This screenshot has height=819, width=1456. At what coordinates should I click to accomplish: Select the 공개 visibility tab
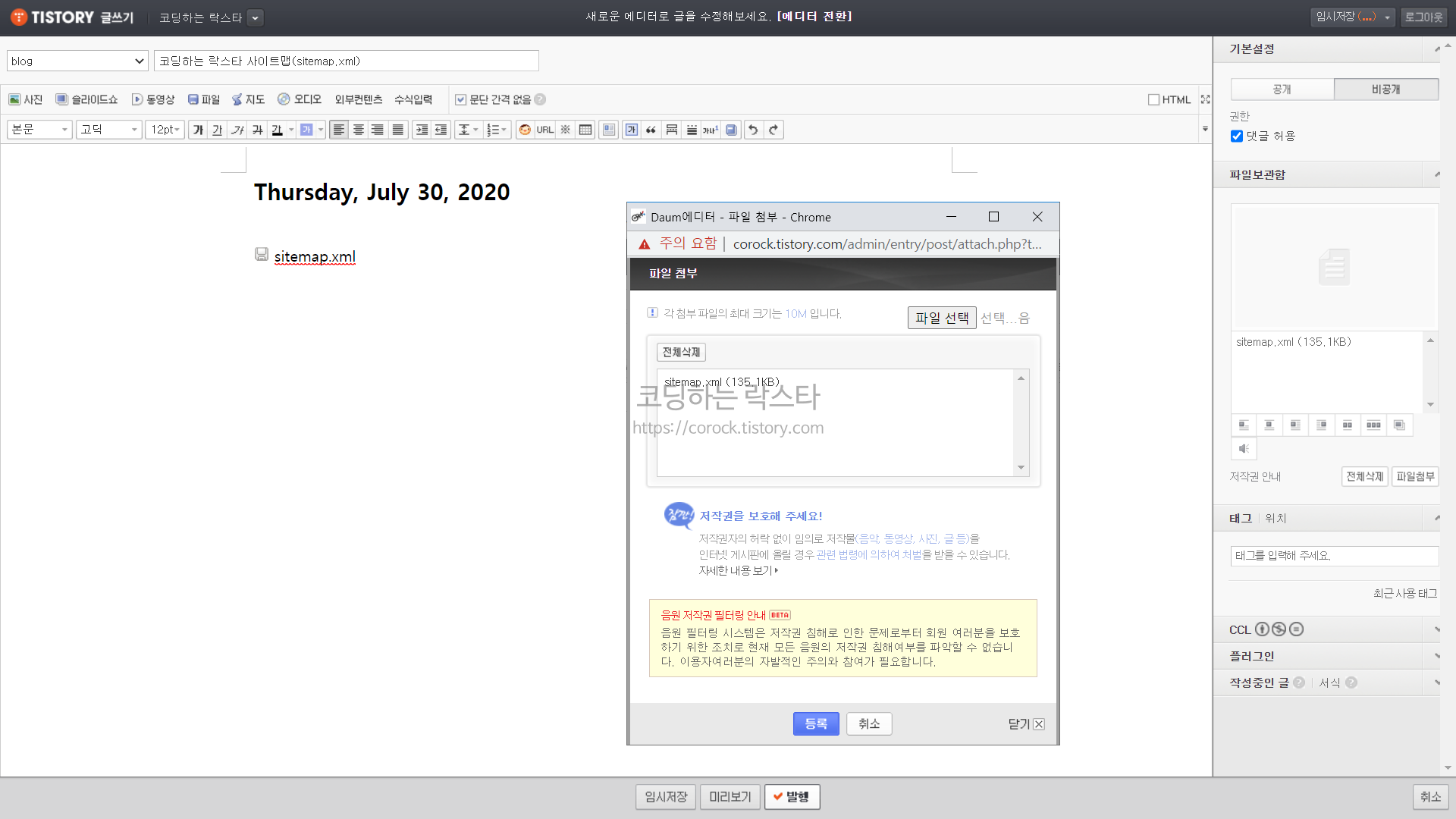pyautogui.click(x=1282, y=89)
